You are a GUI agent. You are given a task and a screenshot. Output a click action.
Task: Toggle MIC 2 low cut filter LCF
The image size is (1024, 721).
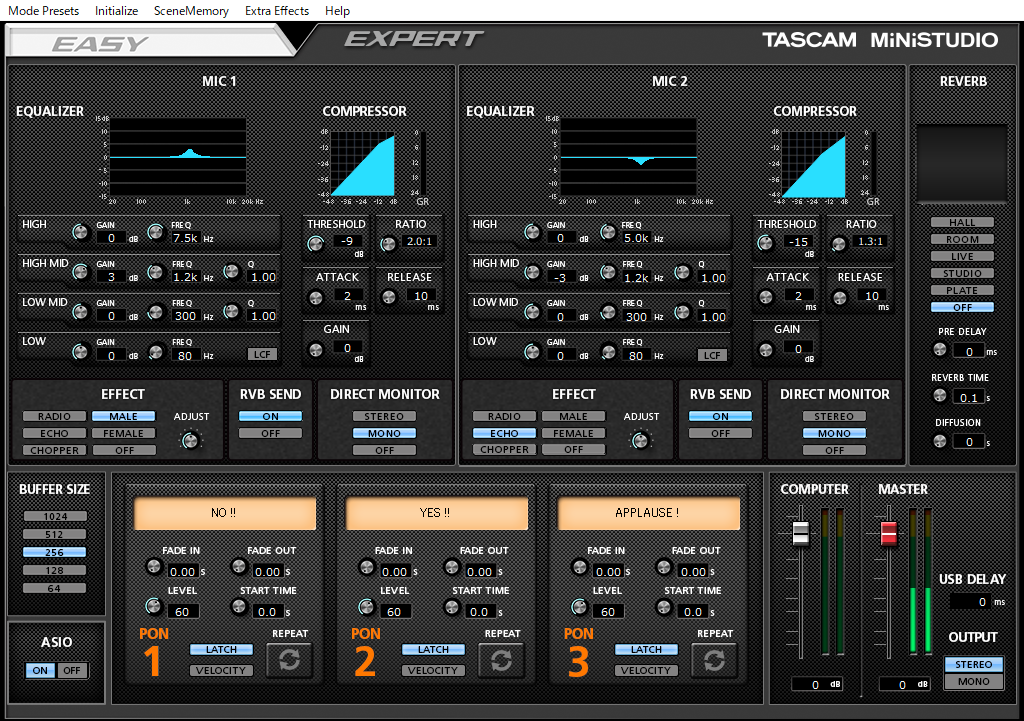(x=712, y=355)
